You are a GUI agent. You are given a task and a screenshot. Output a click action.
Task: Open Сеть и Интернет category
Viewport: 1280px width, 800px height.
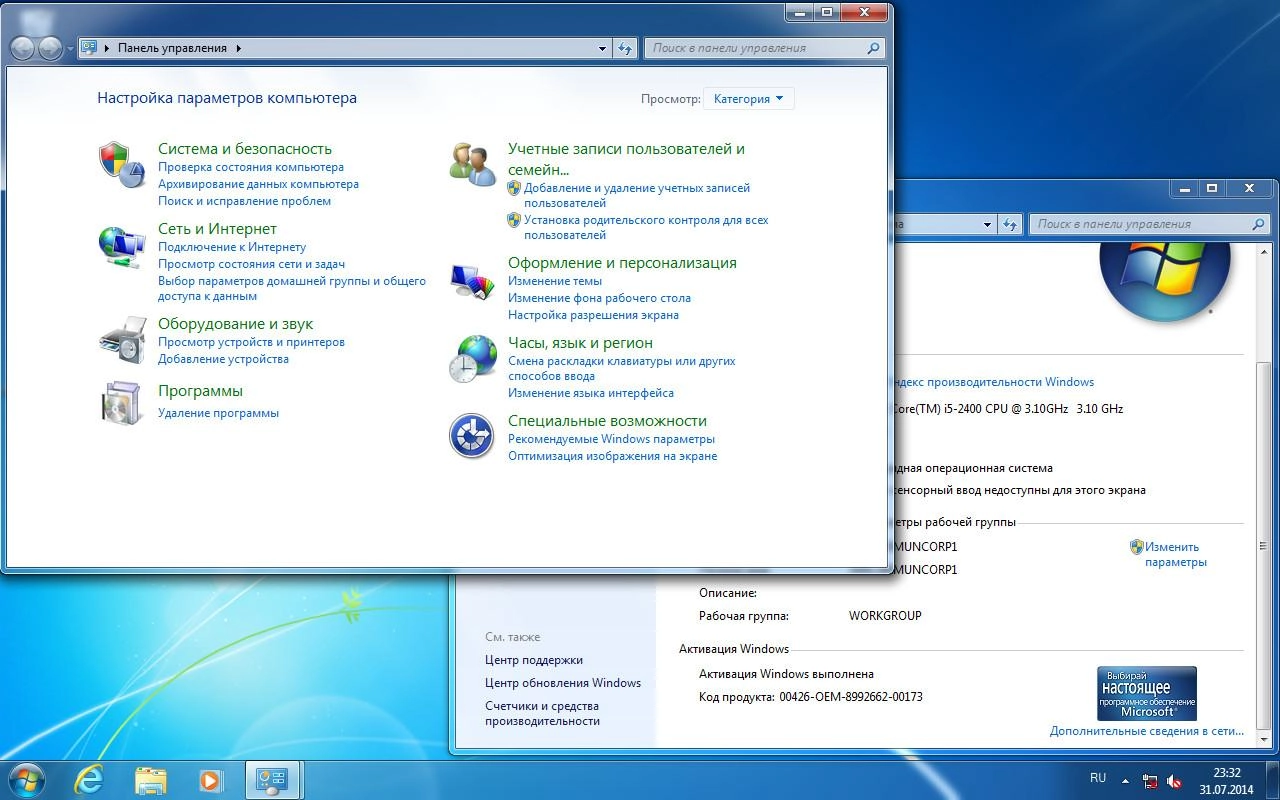point(217,229)
